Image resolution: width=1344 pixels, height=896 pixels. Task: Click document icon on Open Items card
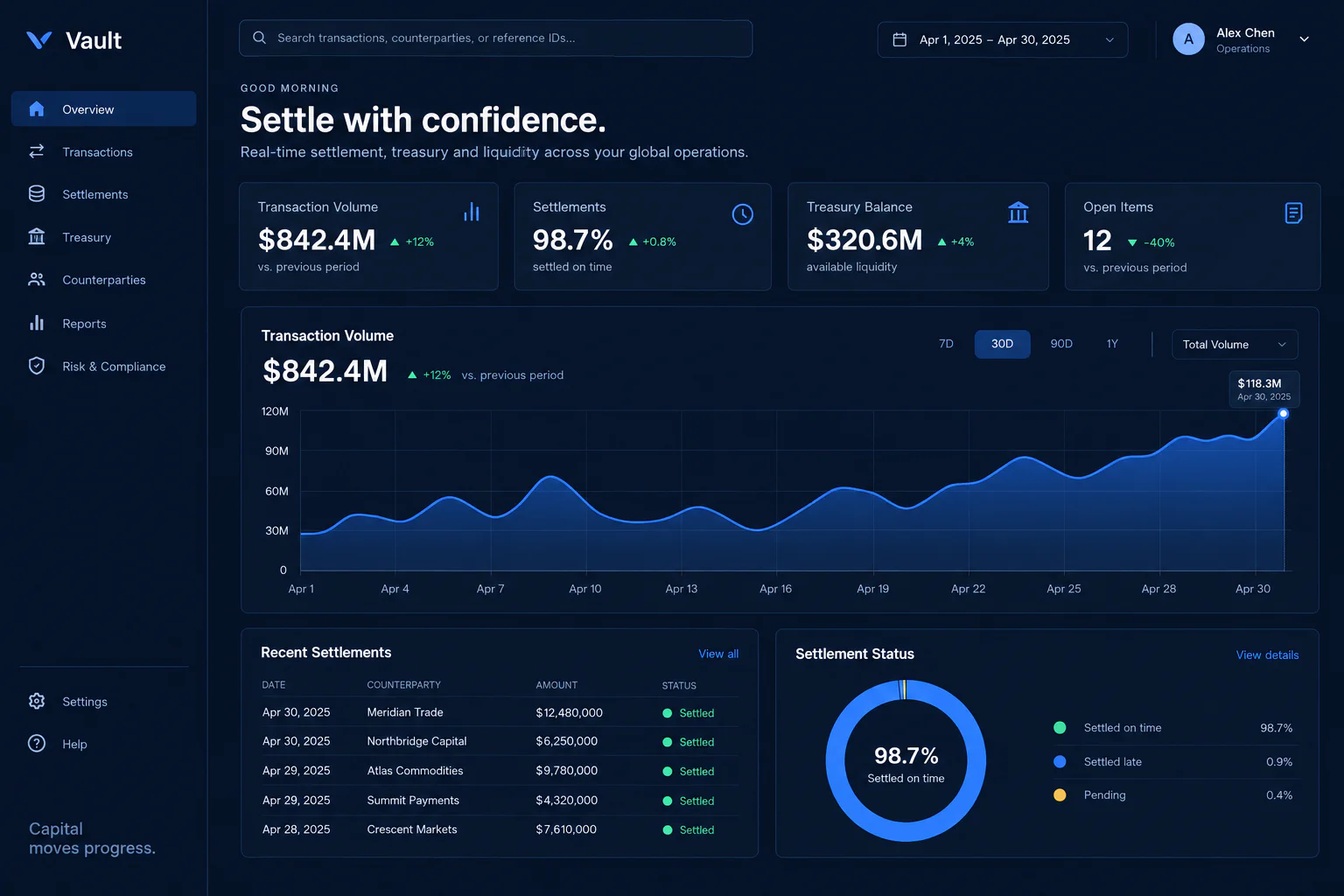click(1293, 213)
